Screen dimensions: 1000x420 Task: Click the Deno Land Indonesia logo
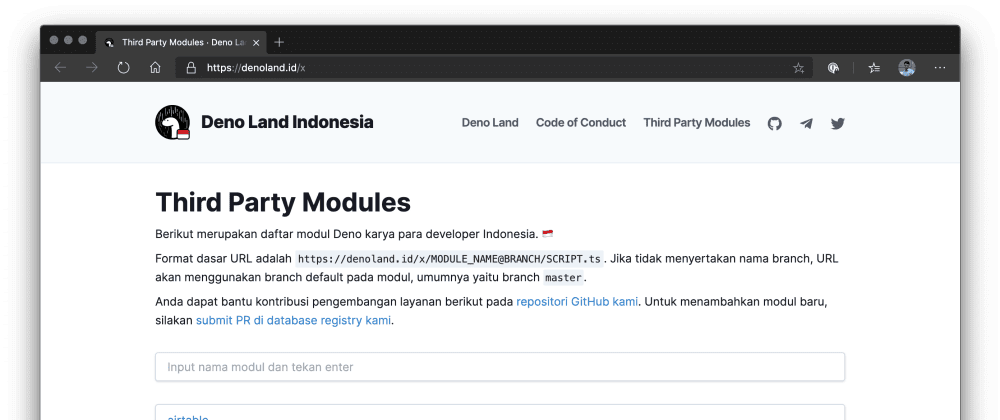pyautogui.click(x=172, y=122)
